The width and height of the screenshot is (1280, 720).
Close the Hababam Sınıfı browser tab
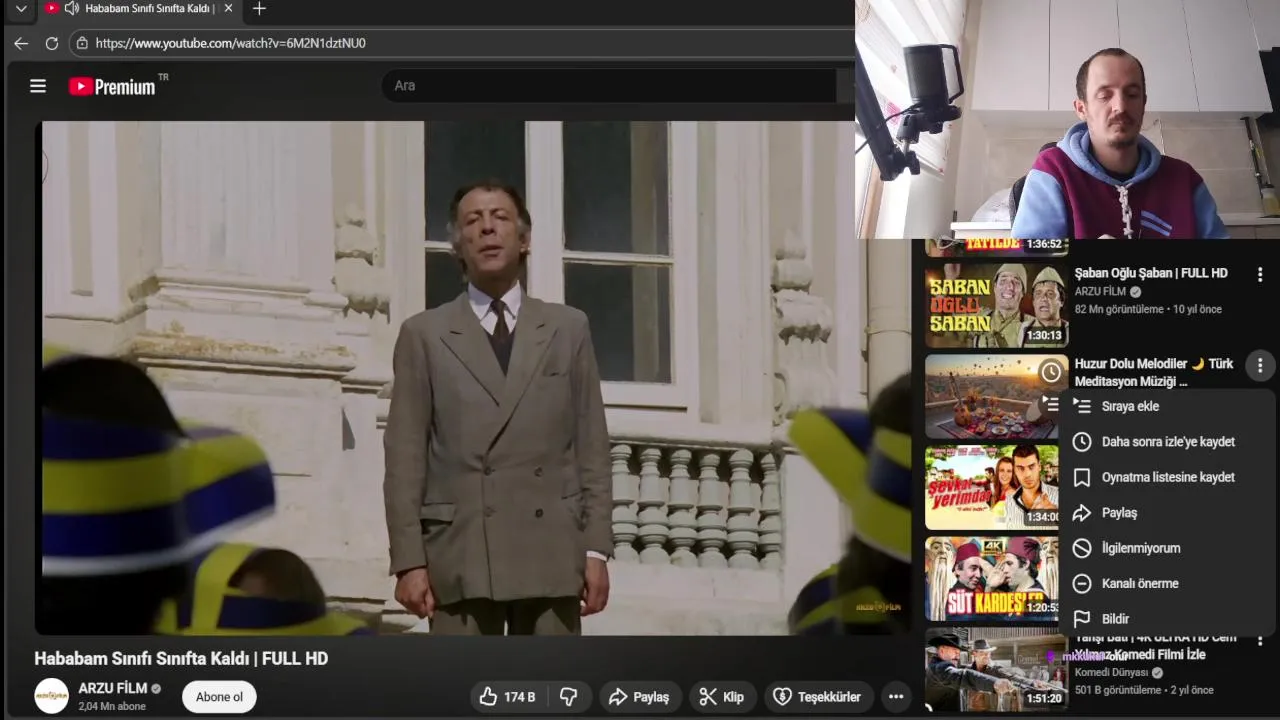tap(228, 9)
